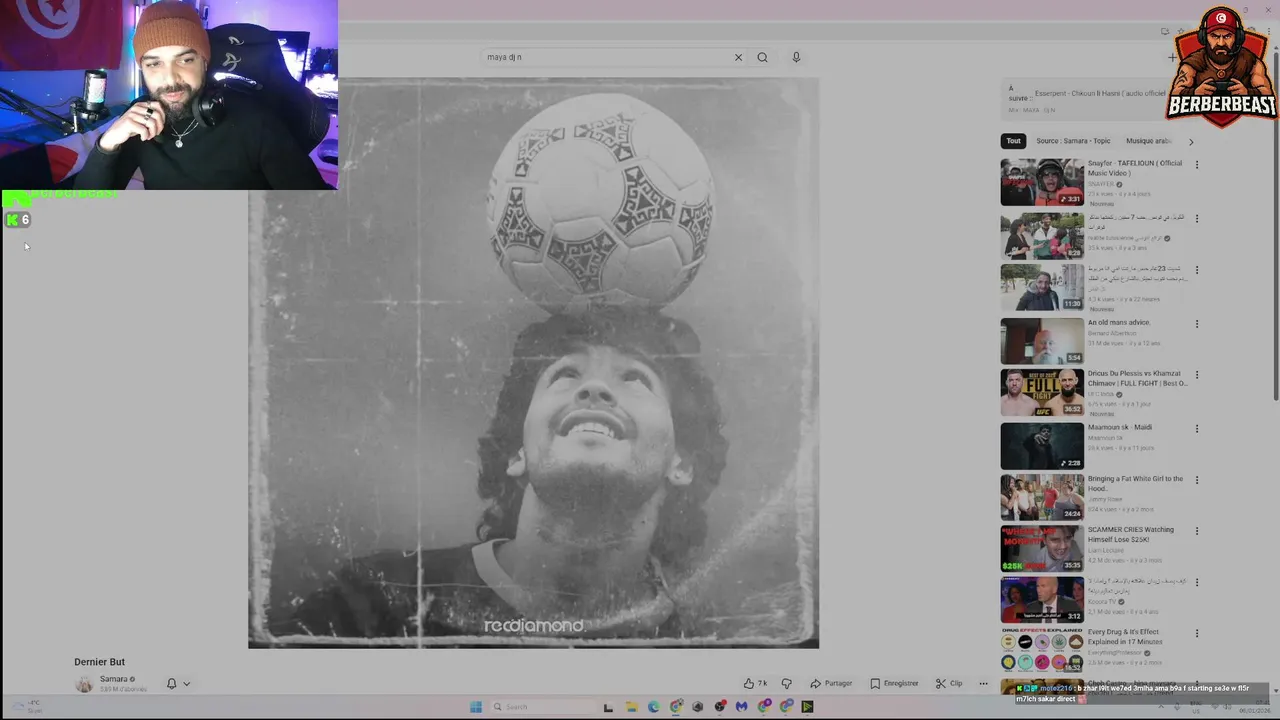Open Microsoft Edge from the taskbar
The width and height of the screenshot is (1280, 720).
pos(653,707)
